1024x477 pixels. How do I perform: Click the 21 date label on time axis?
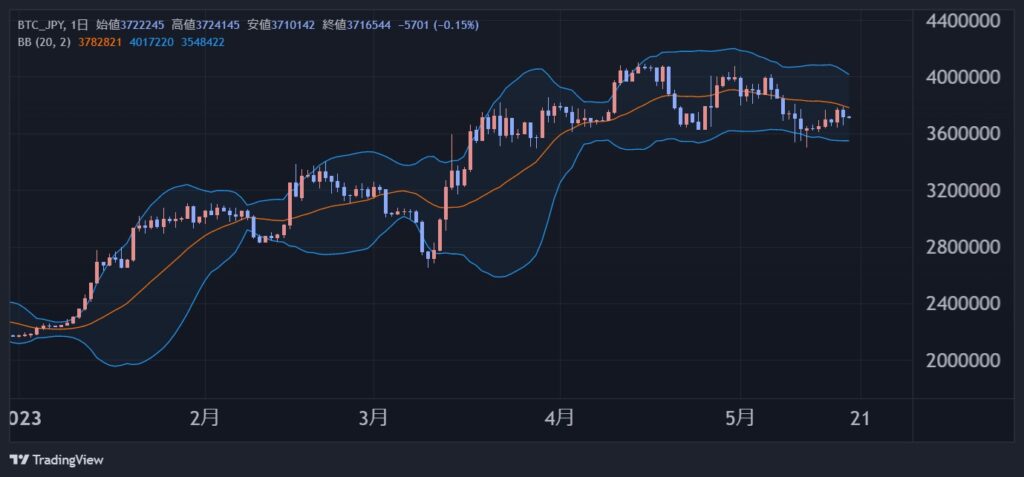pos(861,418)
